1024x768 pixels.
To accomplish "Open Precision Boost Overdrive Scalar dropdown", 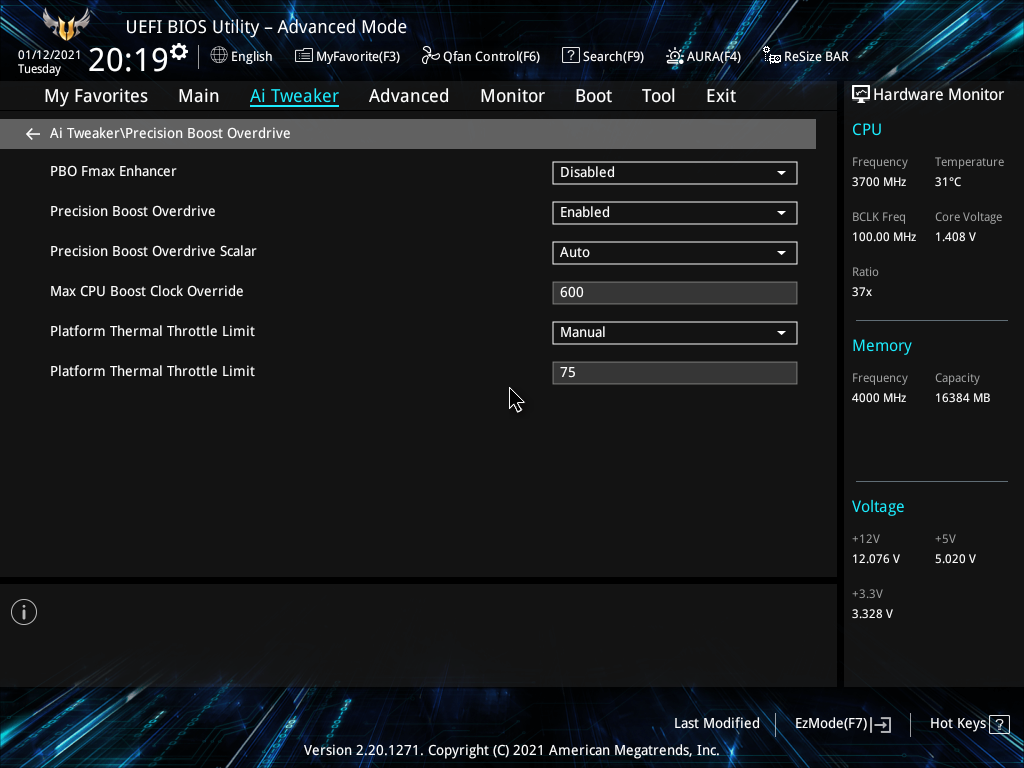I will (x=675, y=253).
